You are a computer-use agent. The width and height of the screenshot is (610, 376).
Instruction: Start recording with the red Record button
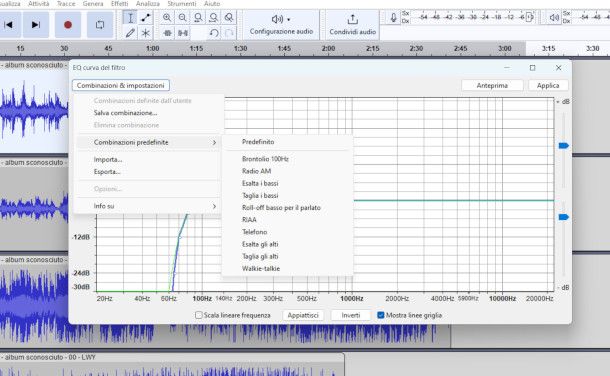(x=68, y=25)
